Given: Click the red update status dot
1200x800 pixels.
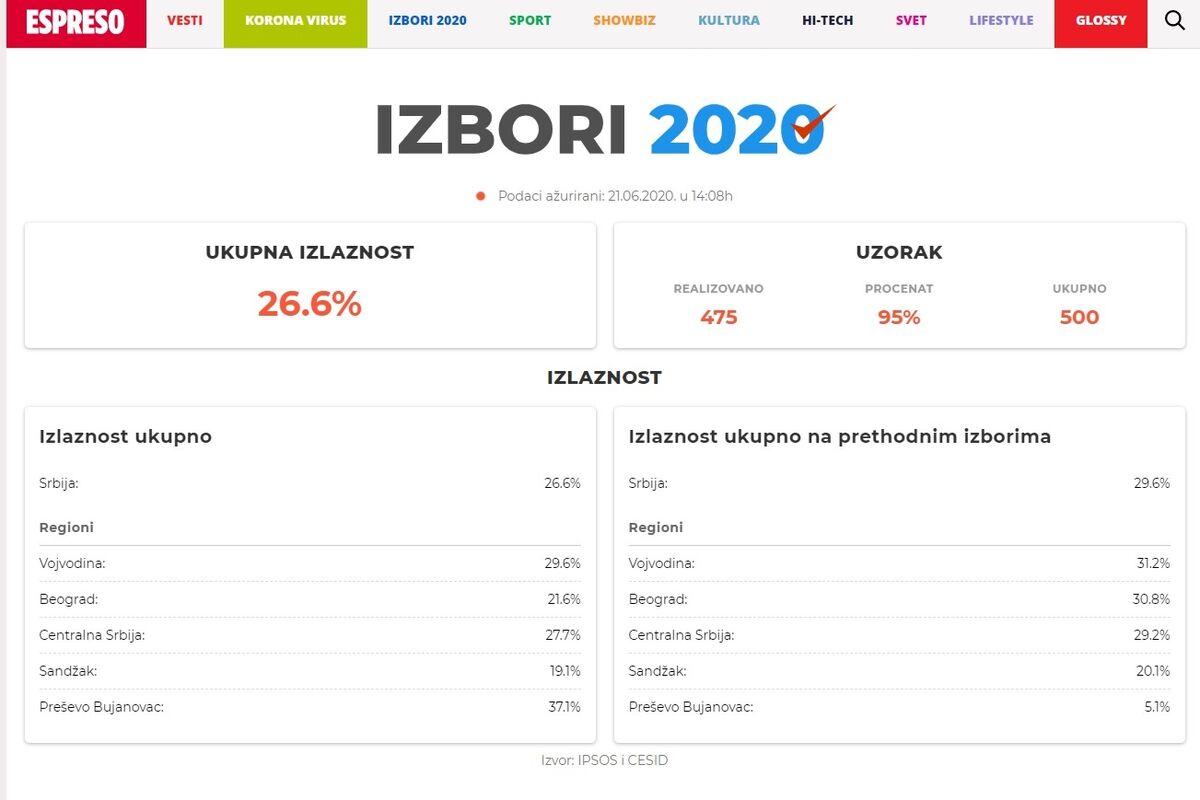Looking at the screenshot, I should point(481,196).
